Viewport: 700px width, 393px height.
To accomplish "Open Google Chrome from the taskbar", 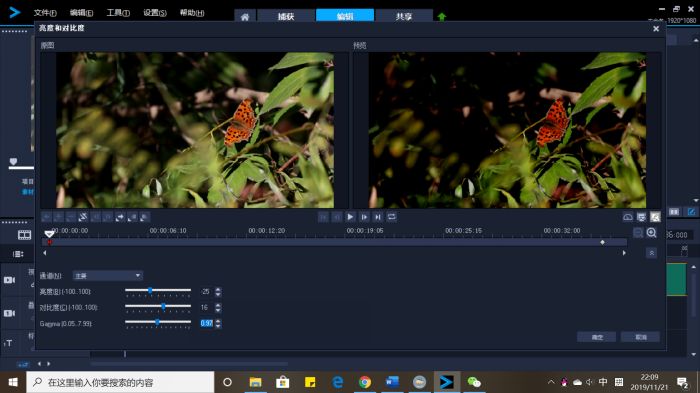I will [x=365, y=382].
